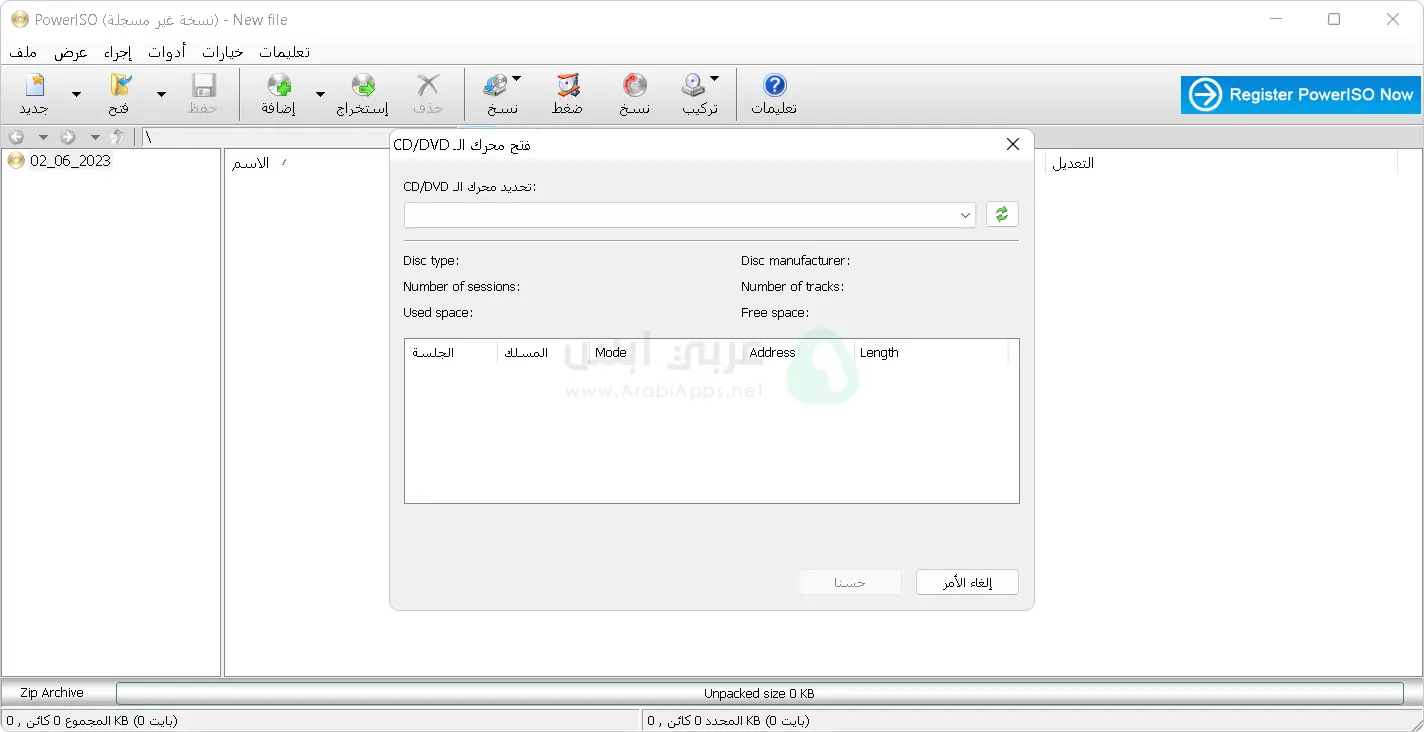The height and width of the screenshot is (732, 1424).
Task: Click the Address column header in track list
Action: tap(772, 353)
